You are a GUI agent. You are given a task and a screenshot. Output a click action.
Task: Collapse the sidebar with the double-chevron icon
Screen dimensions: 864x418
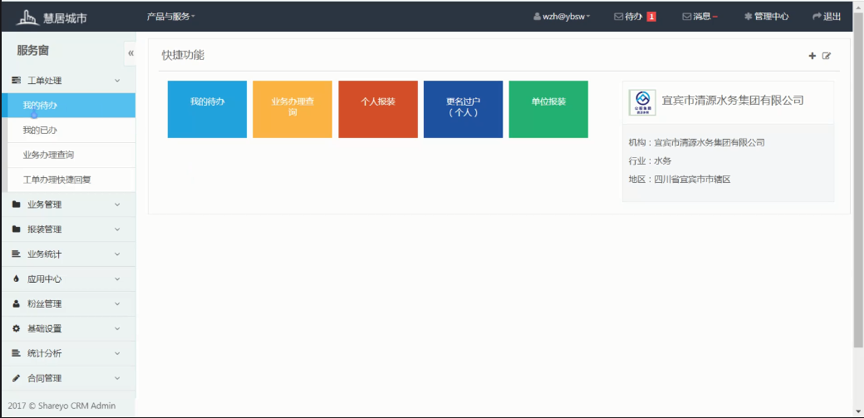130,53
